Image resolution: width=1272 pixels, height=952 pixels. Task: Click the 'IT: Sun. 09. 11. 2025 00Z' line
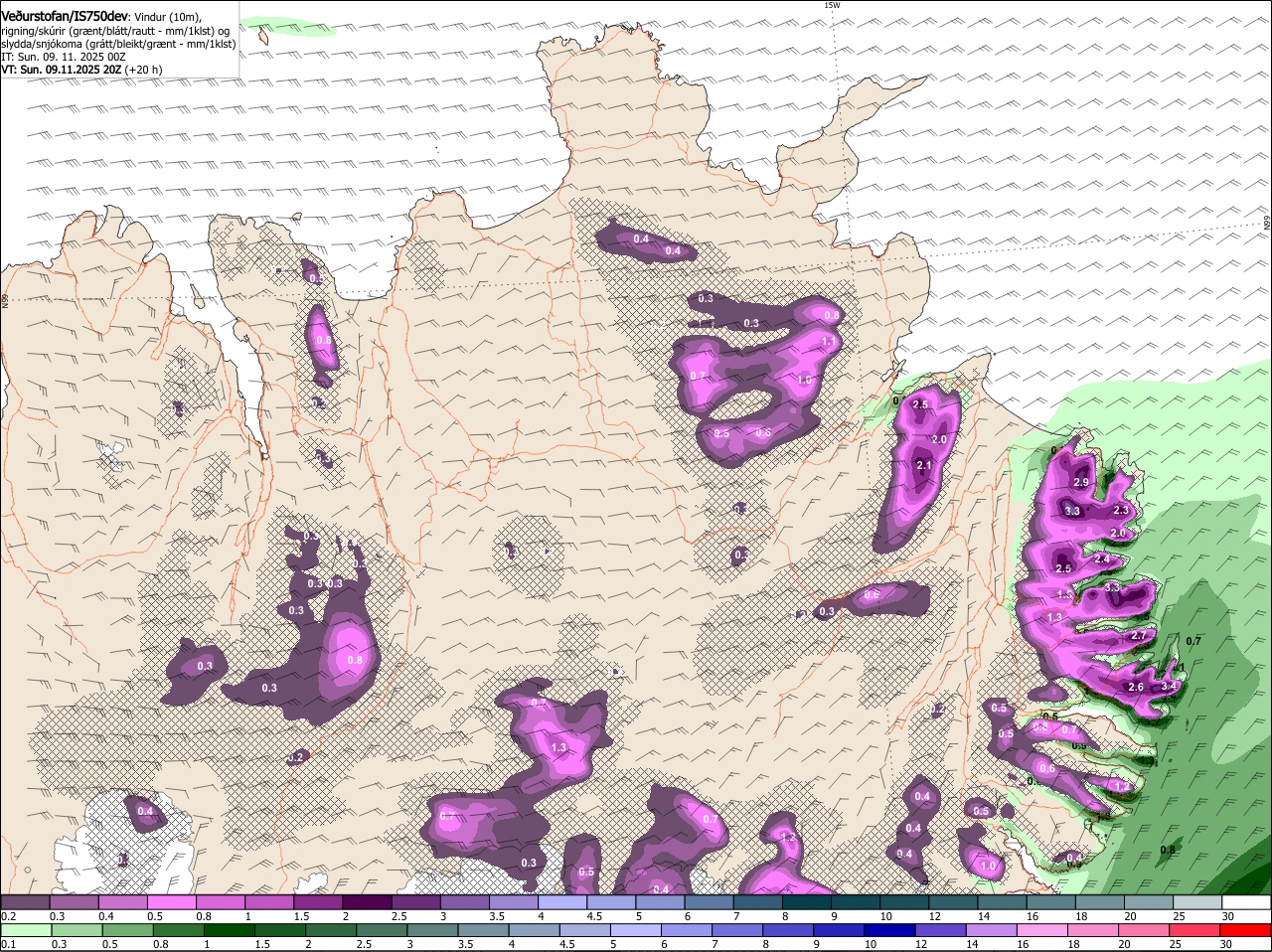tap(64, 57)
